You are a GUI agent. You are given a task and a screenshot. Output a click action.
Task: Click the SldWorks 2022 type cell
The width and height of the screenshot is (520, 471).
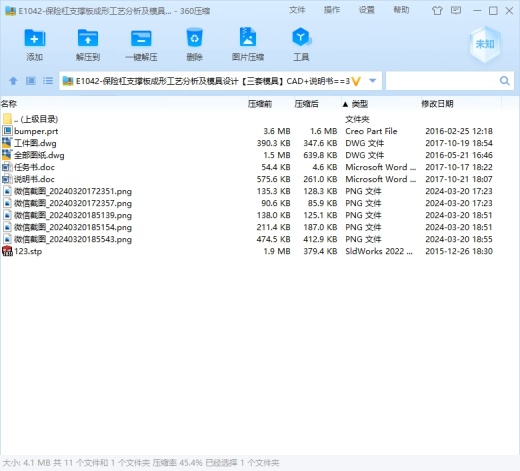(379, 251)
